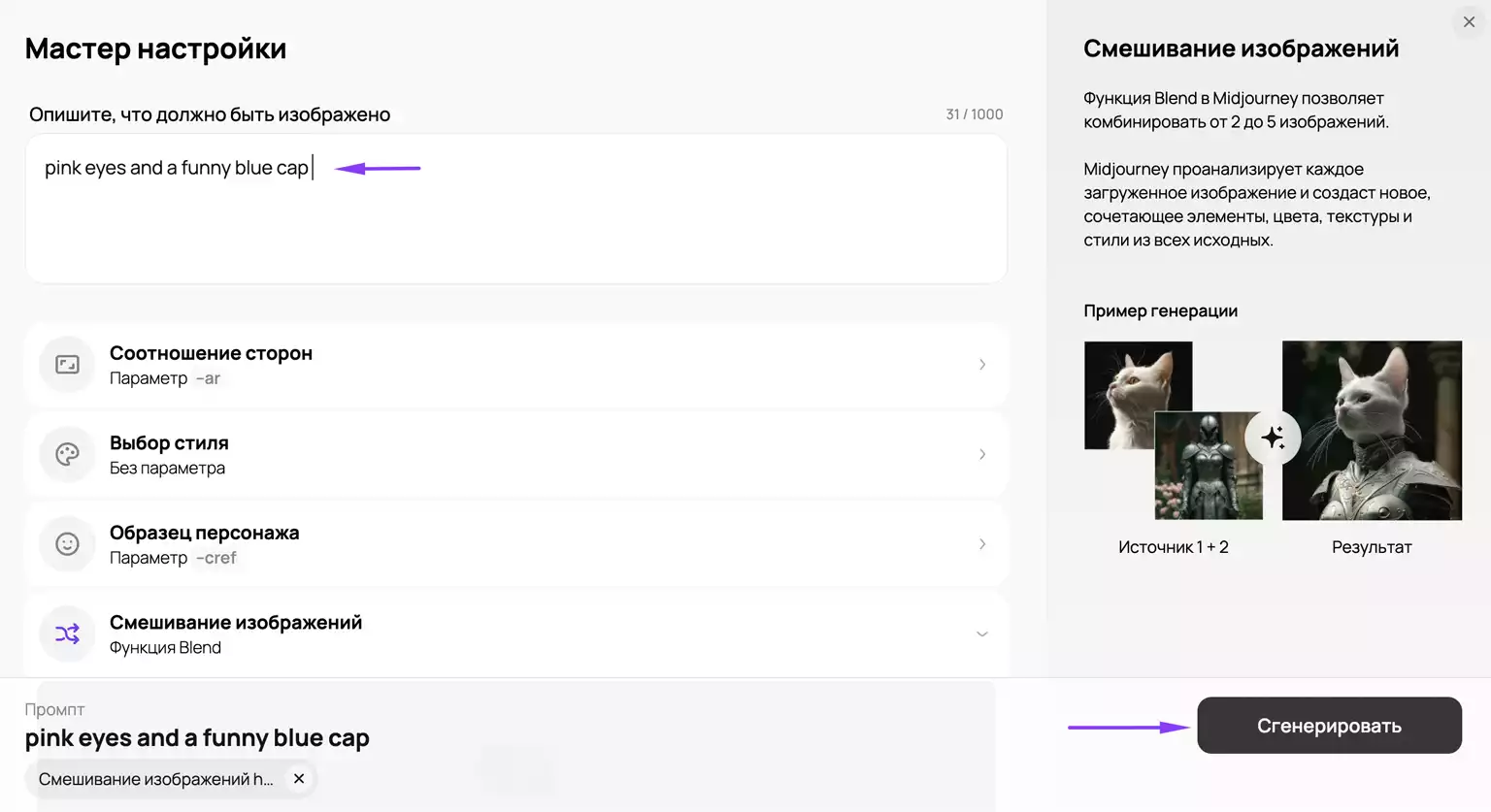Viewport: 1491px width, 812px height.
Task: Expand the Образец персонажа chevron
Action: [982, 544]
